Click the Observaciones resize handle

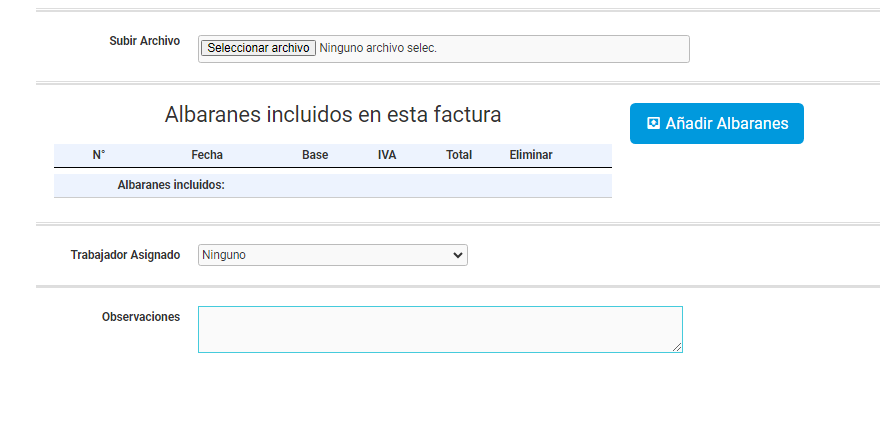(677, 347)
